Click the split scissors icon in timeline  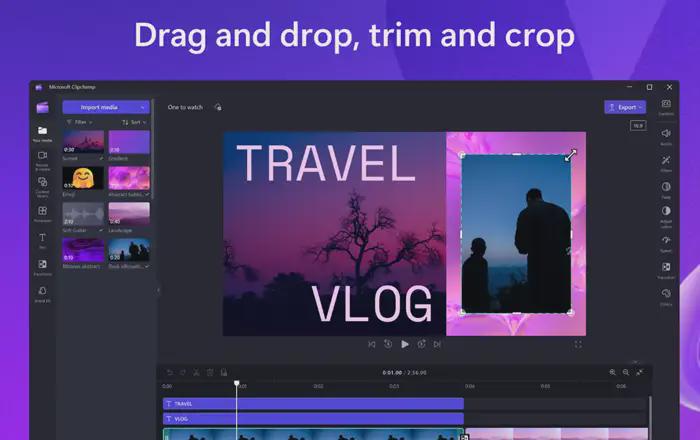click(196, 372)
